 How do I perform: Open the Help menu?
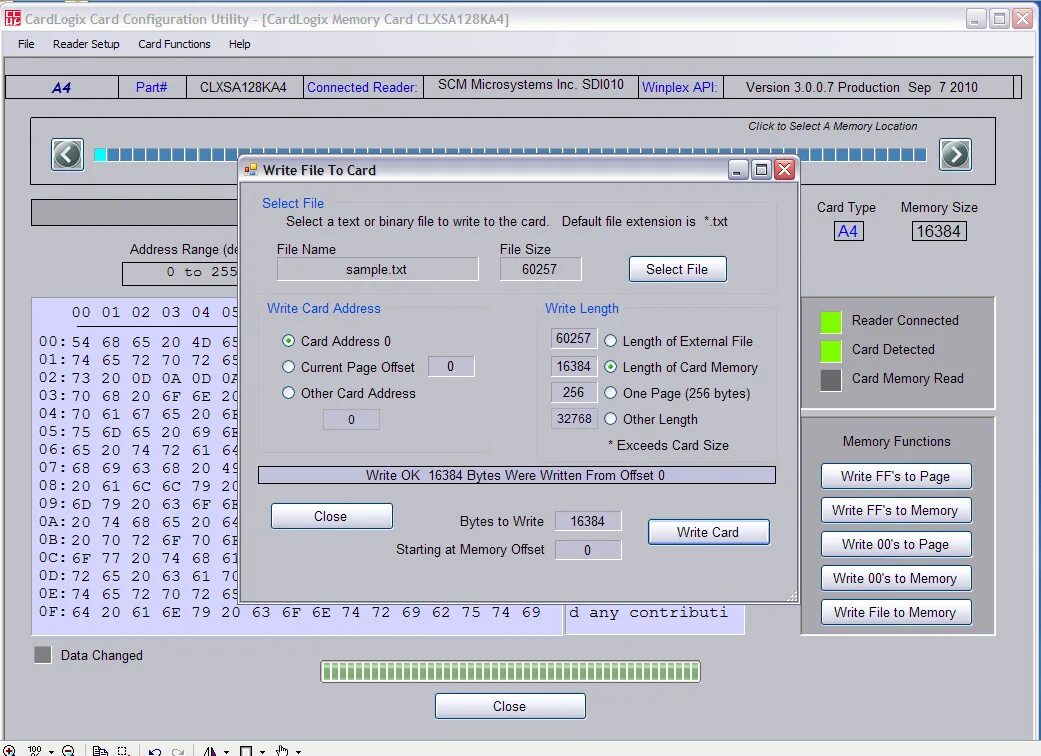point(240,44)
